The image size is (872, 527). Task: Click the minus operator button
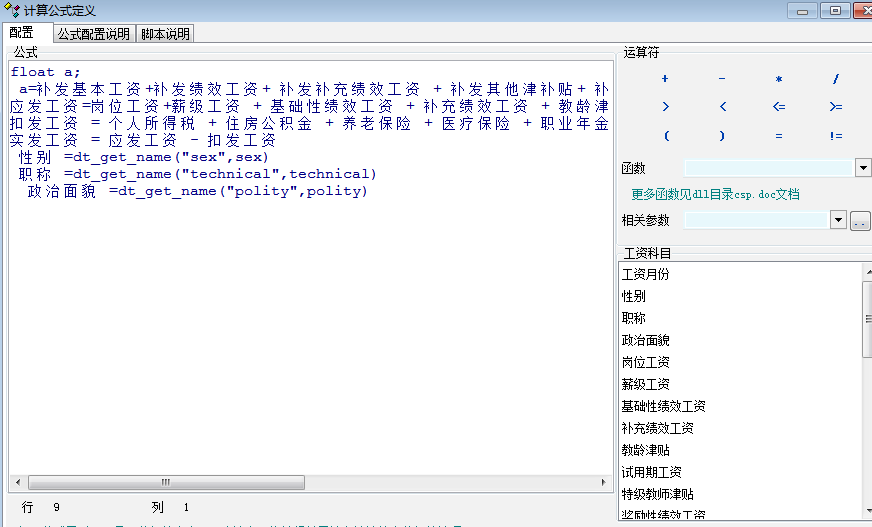722,79
